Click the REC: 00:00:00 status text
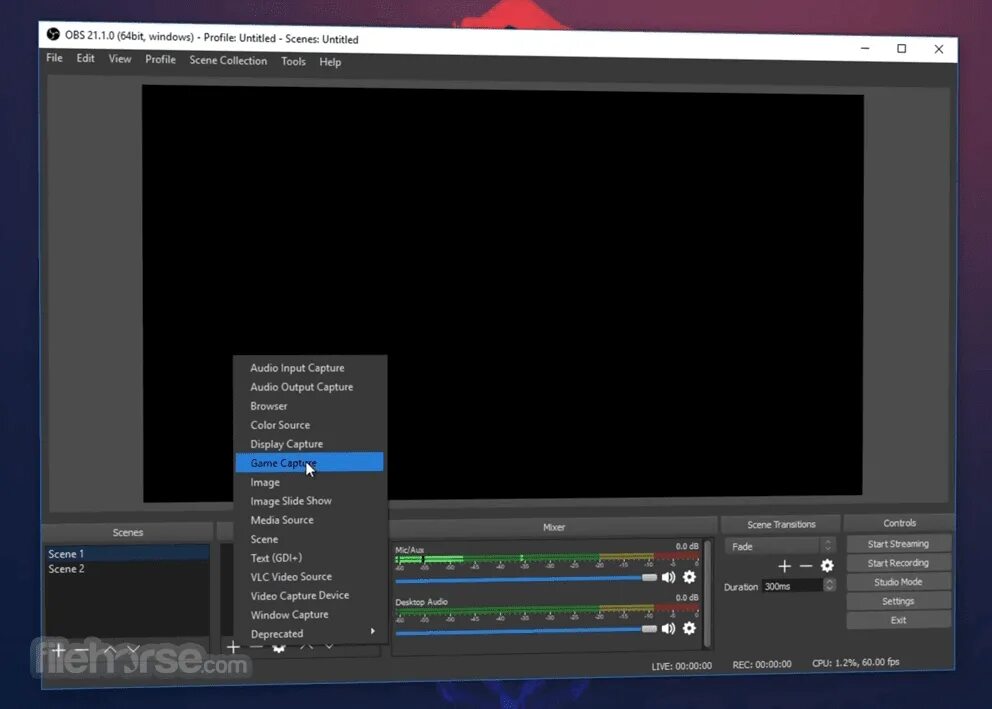 762,664
